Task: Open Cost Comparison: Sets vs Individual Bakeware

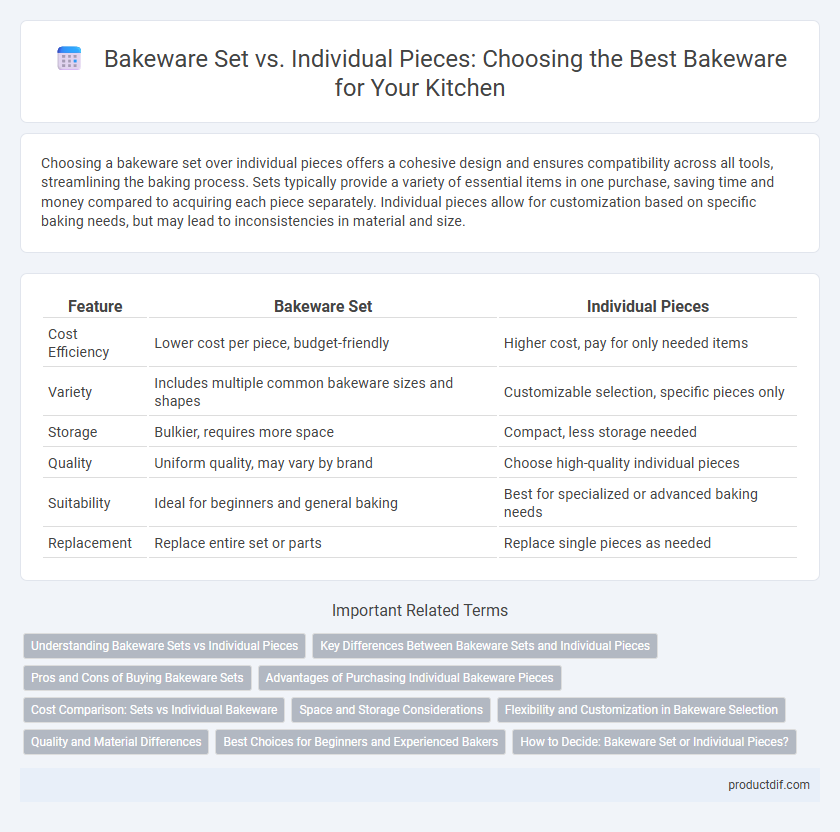Action: click(x=154, y=710)
